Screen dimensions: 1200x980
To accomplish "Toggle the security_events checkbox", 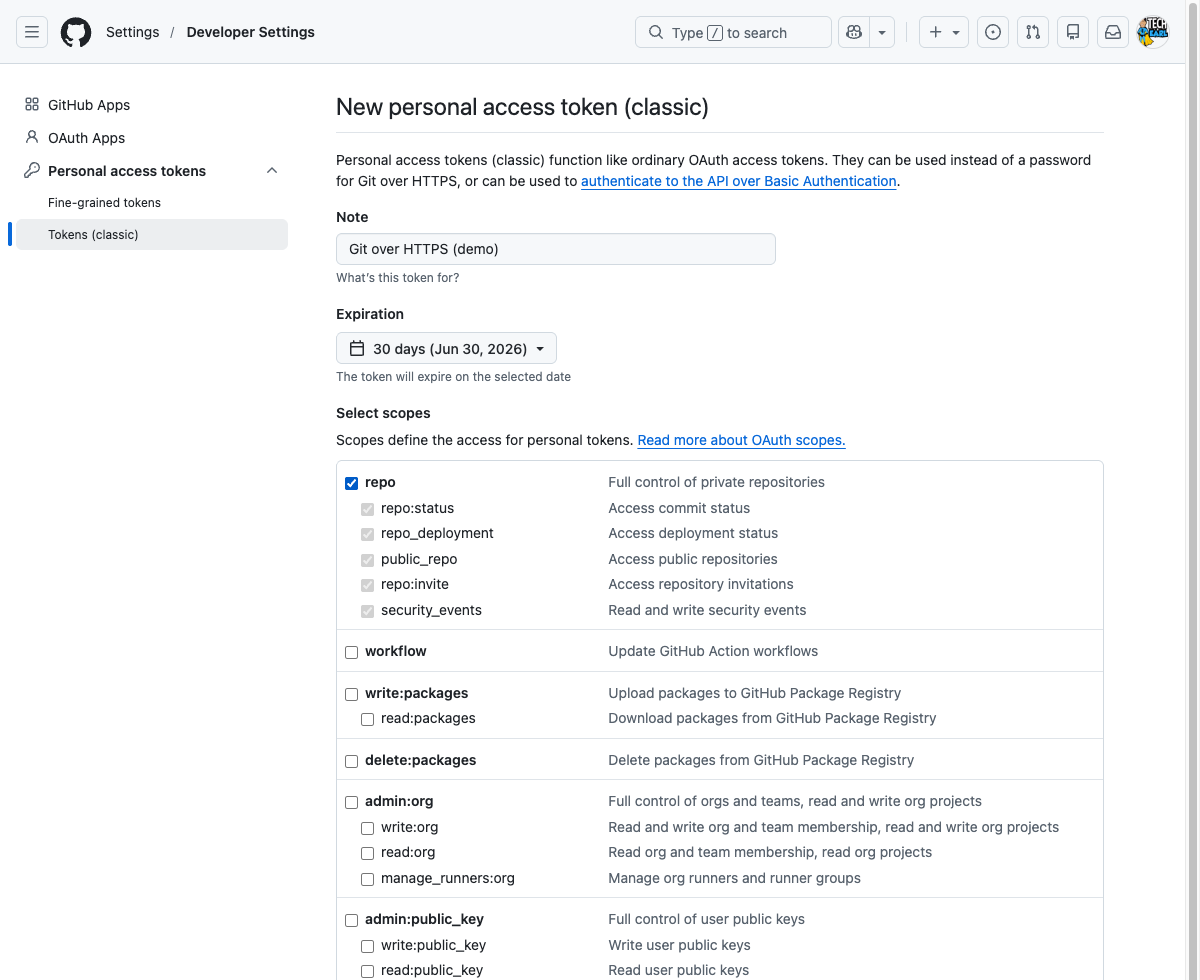I will (x=367, y=611).
